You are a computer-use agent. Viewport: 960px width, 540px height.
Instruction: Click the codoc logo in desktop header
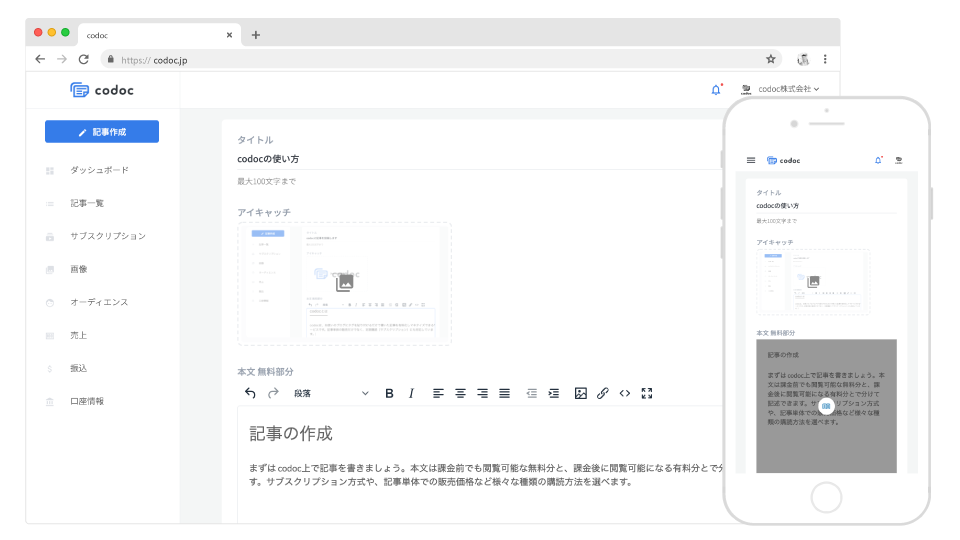pyautogui.click(x=102, y=90)
